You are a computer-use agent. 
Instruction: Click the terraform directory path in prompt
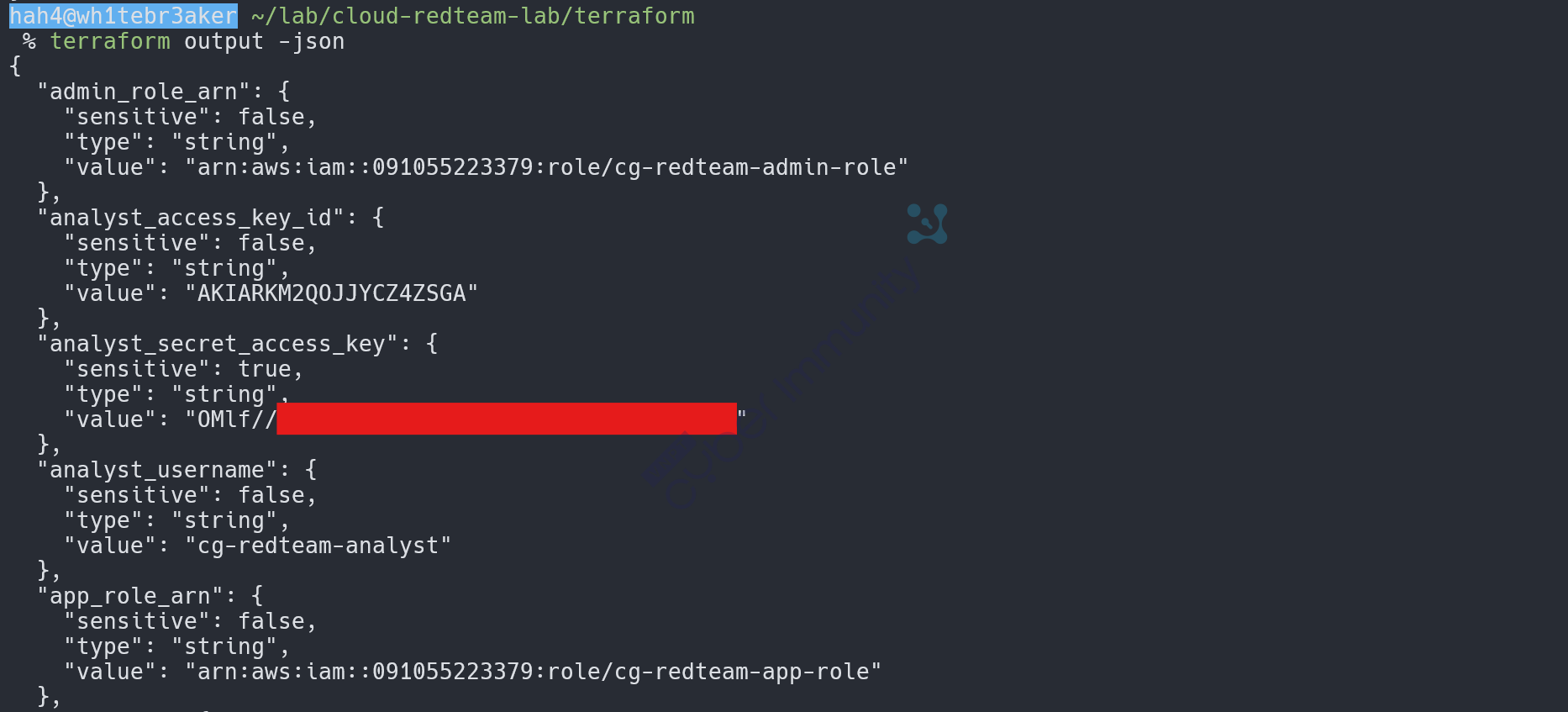[x=473, y=16]
